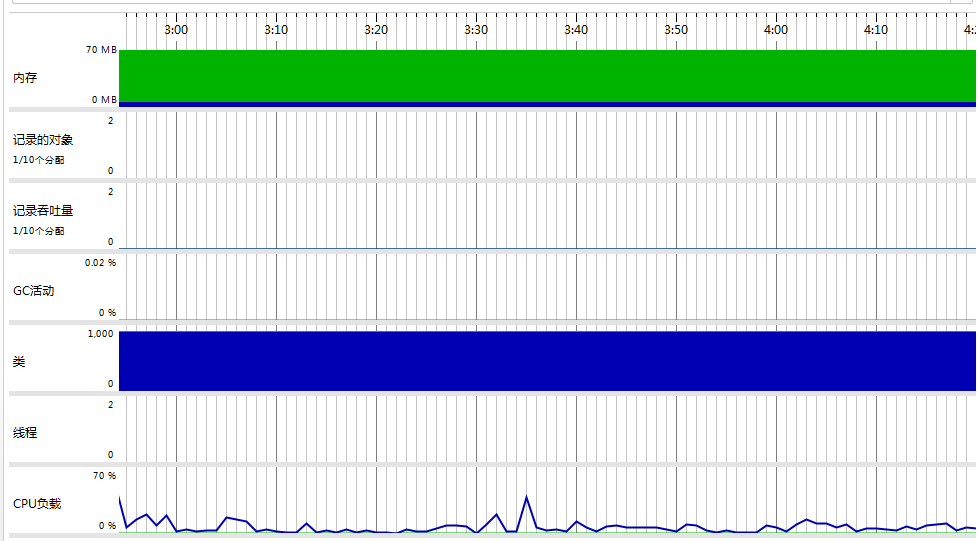Select the 记录的对象 row label
This screenshot has height=541, width=979.
point(43,140)
